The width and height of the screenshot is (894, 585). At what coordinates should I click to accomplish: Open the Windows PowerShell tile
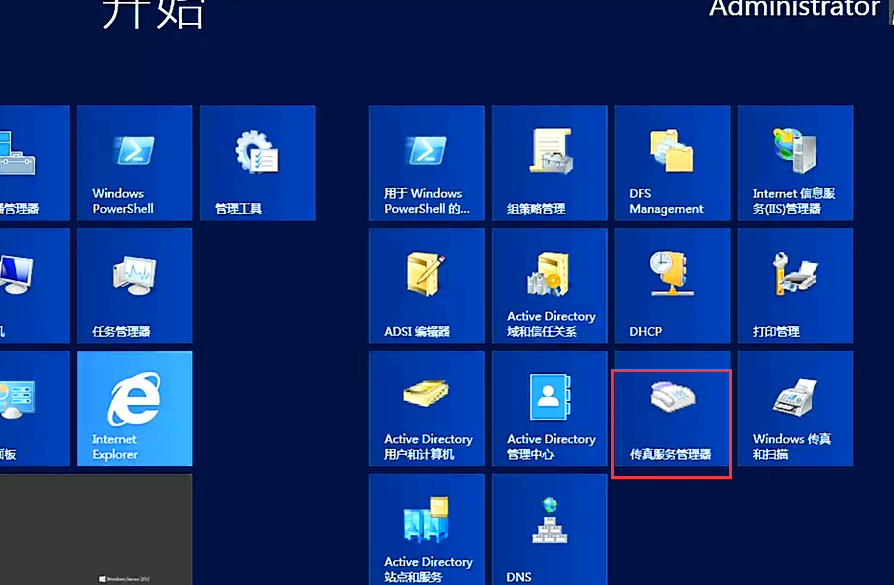[135, 162]
